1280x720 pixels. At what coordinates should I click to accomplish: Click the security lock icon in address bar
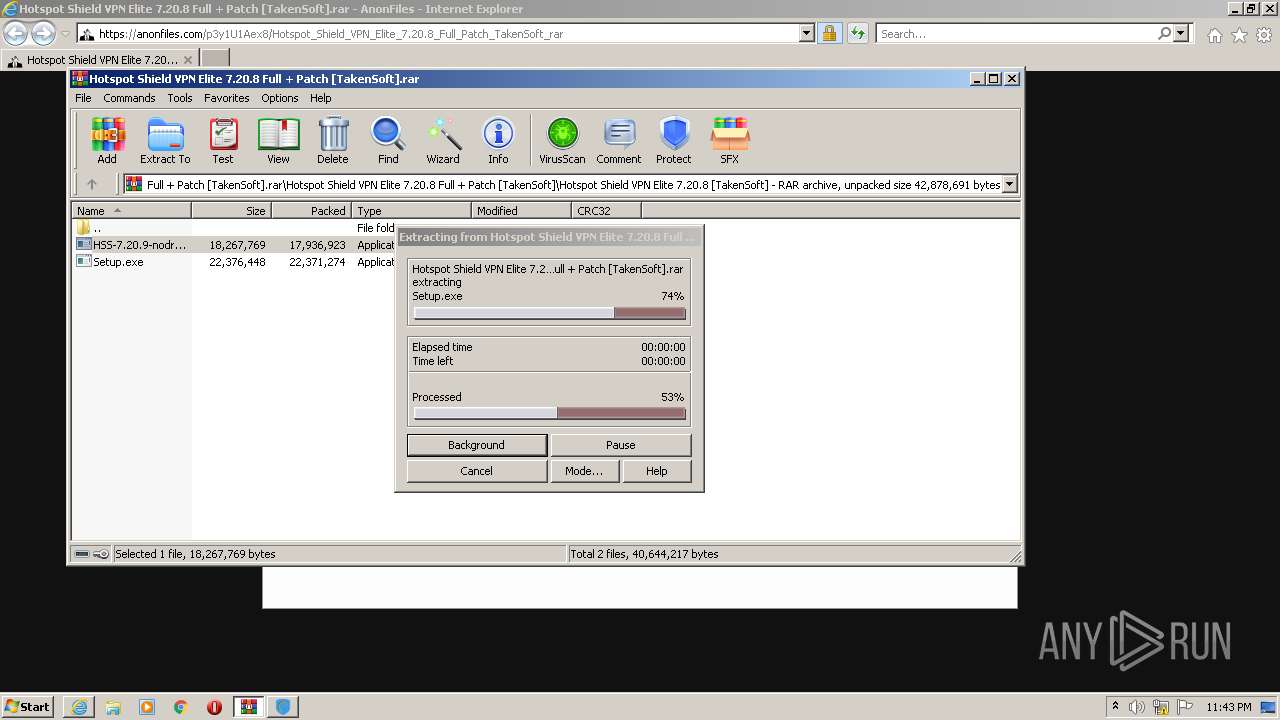(829, 34)
